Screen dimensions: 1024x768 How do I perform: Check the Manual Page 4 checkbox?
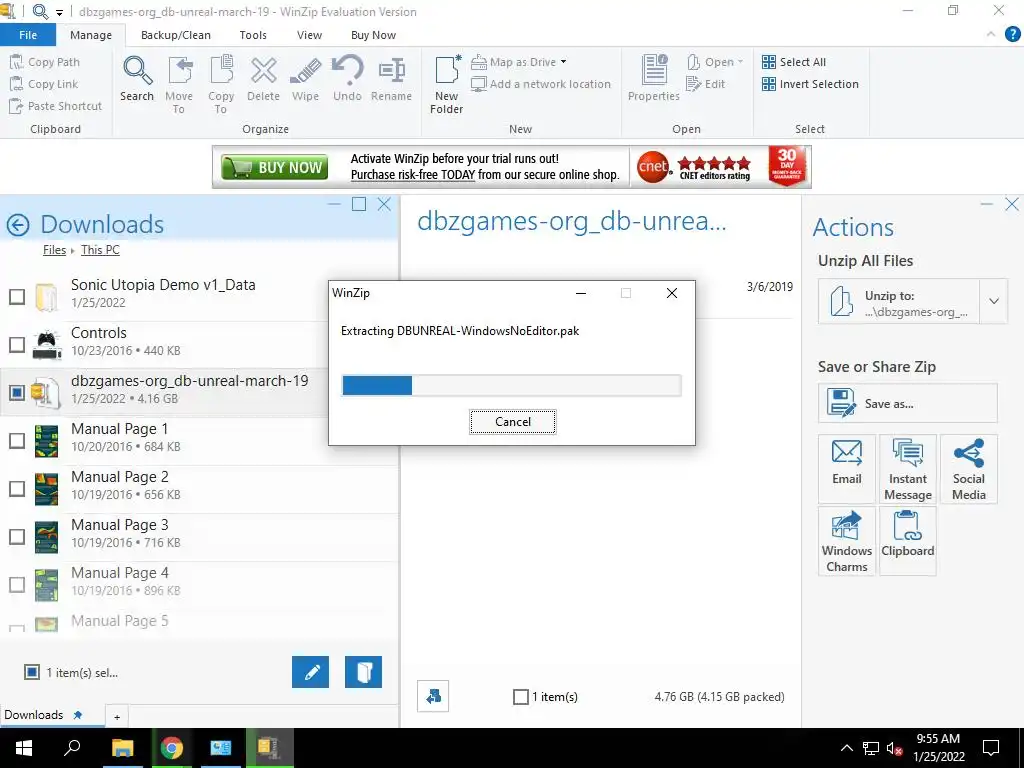(17, 584)
